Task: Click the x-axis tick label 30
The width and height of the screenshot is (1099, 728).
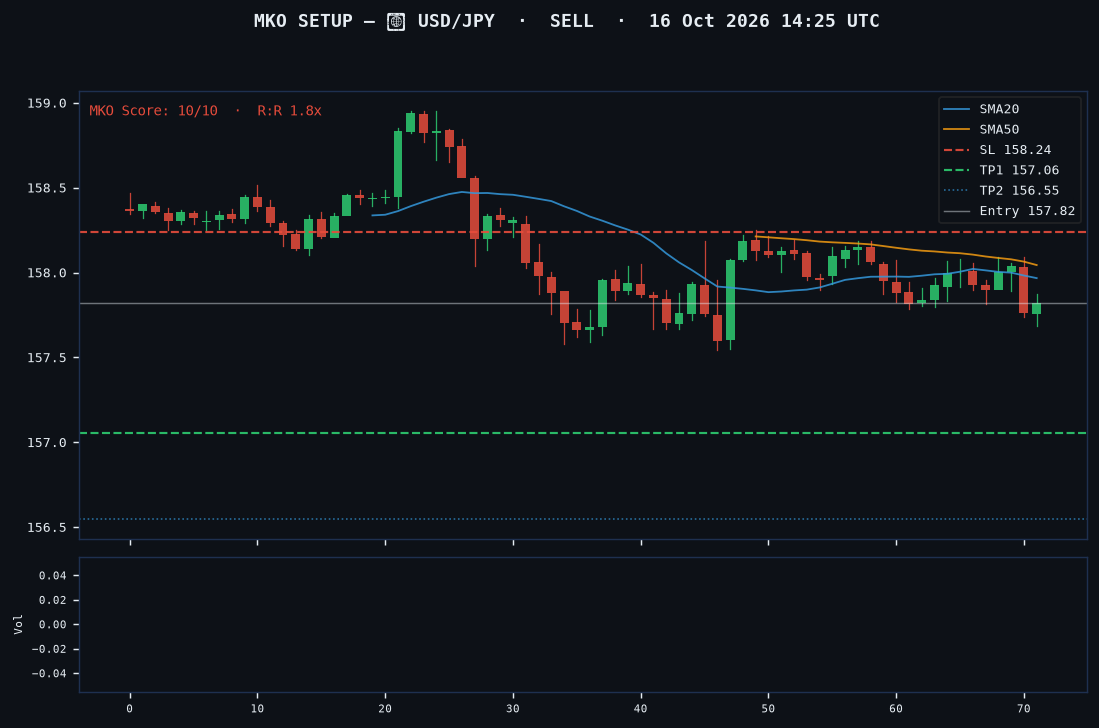Action: coord(512,709)
